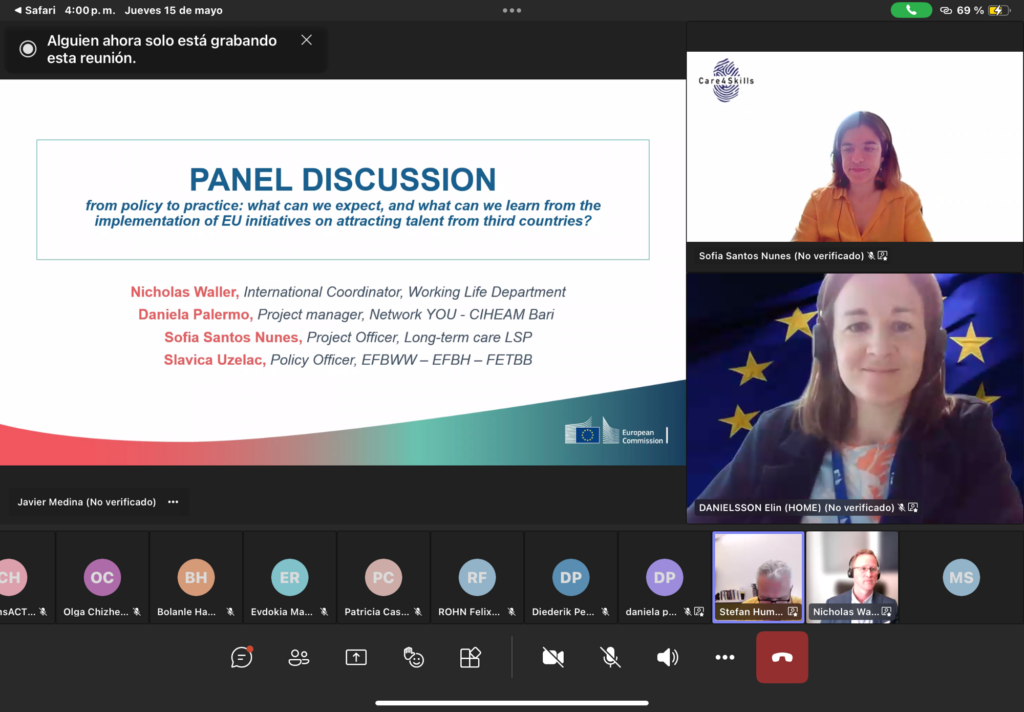Tap the three dots at screen top
The width and height of the screenshot is (1024, 712).
click(512, 10)
